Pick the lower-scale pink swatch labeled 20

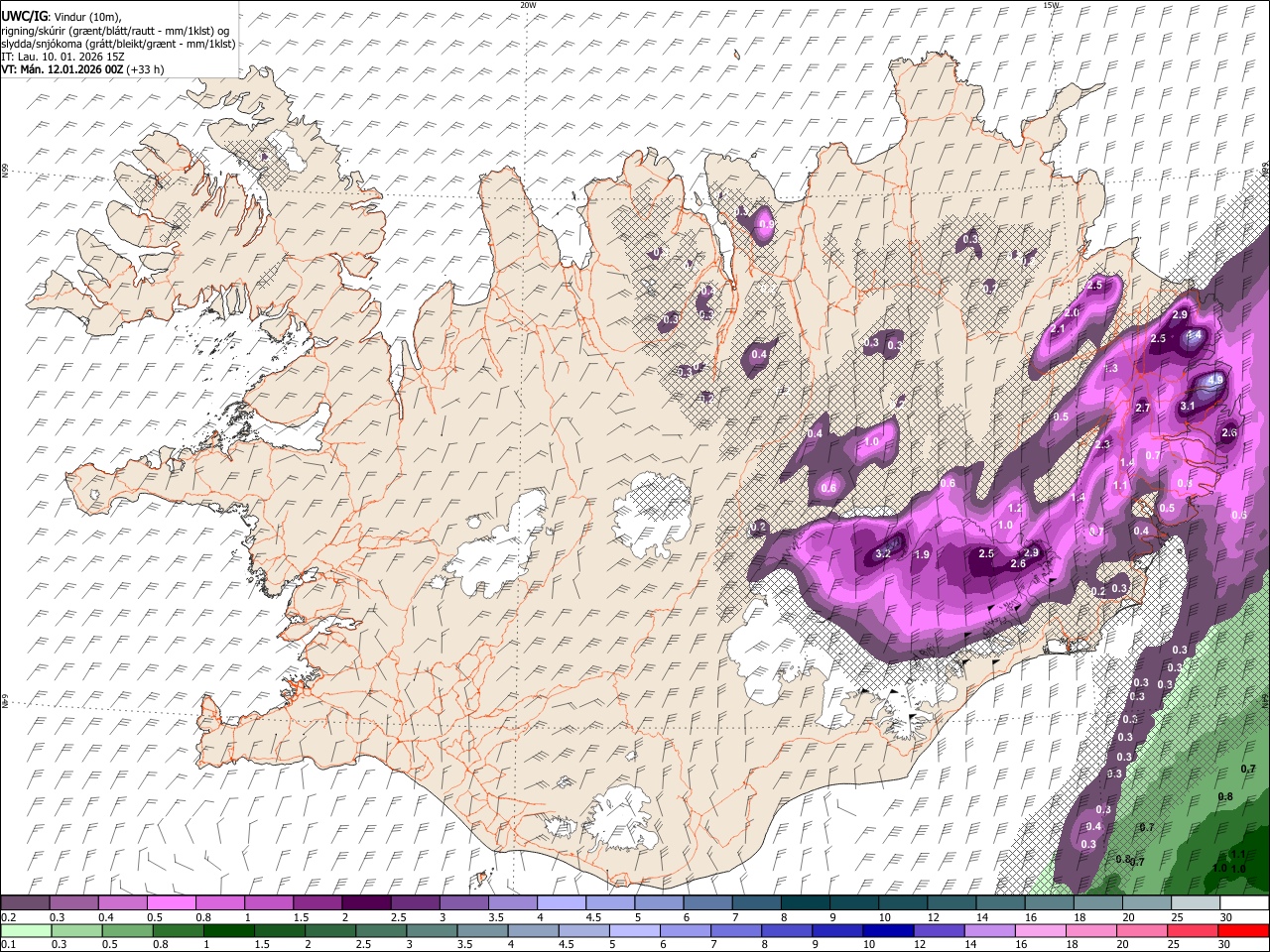pos(1143,931)
